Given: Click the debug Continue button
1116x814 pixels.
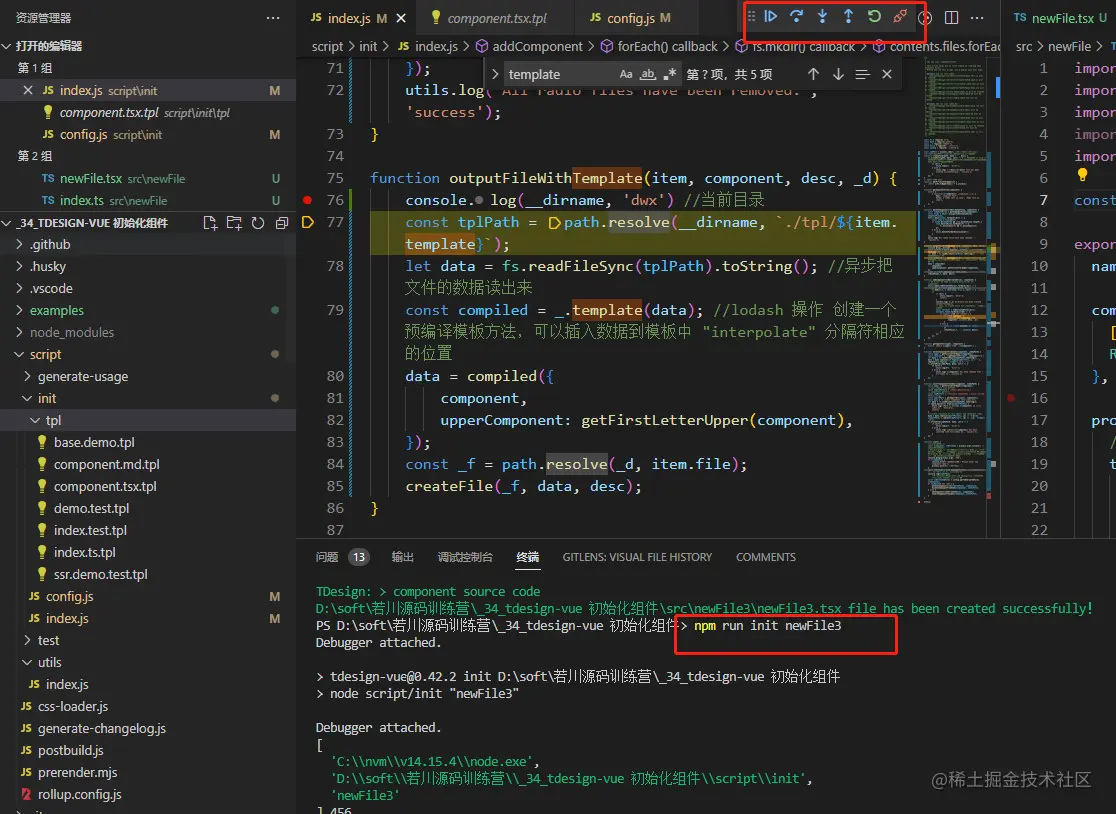Looking at the screenshot, I should coord(770,16).
